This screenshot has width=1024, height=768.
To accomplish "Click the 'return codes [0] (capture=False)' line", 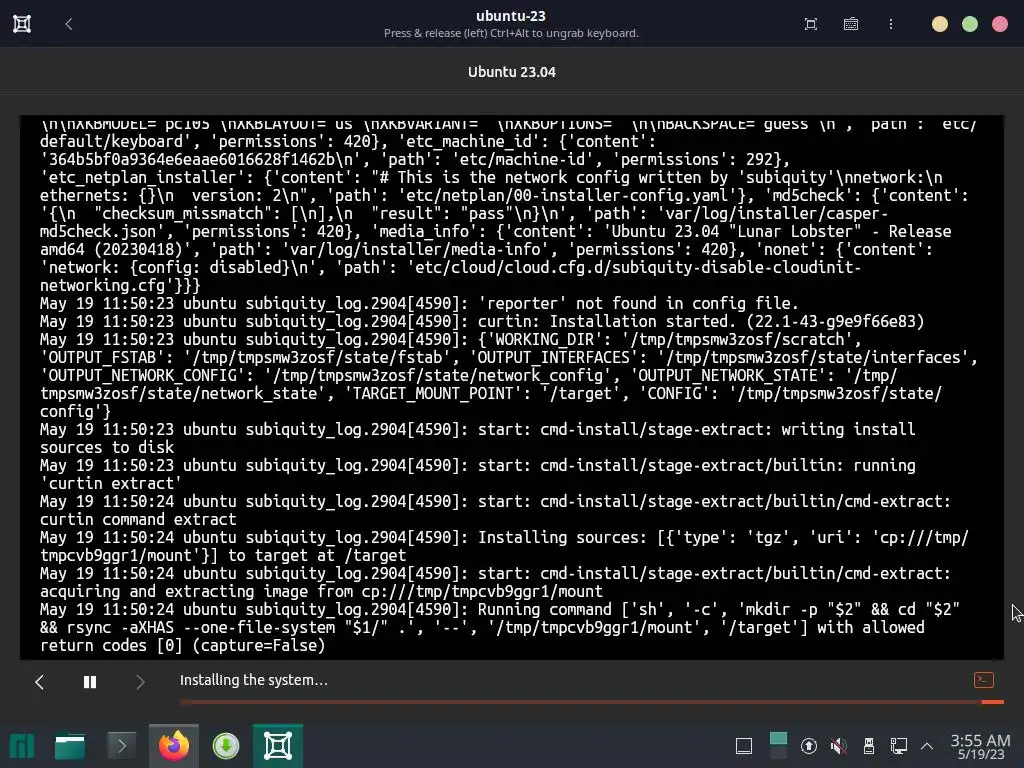I will (x=182, y=646).
